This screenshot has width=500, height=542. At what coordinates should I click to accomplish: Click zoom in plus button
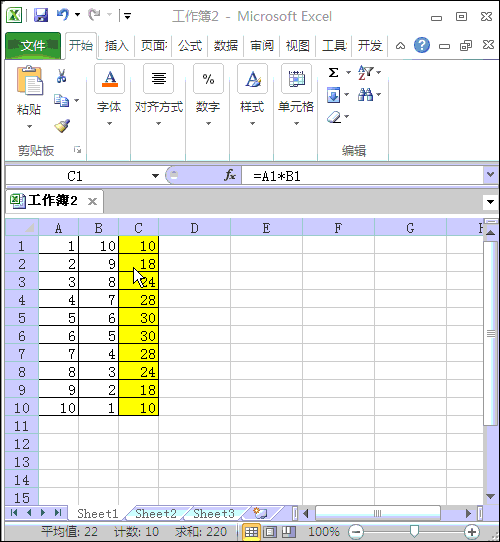[472, 531]
